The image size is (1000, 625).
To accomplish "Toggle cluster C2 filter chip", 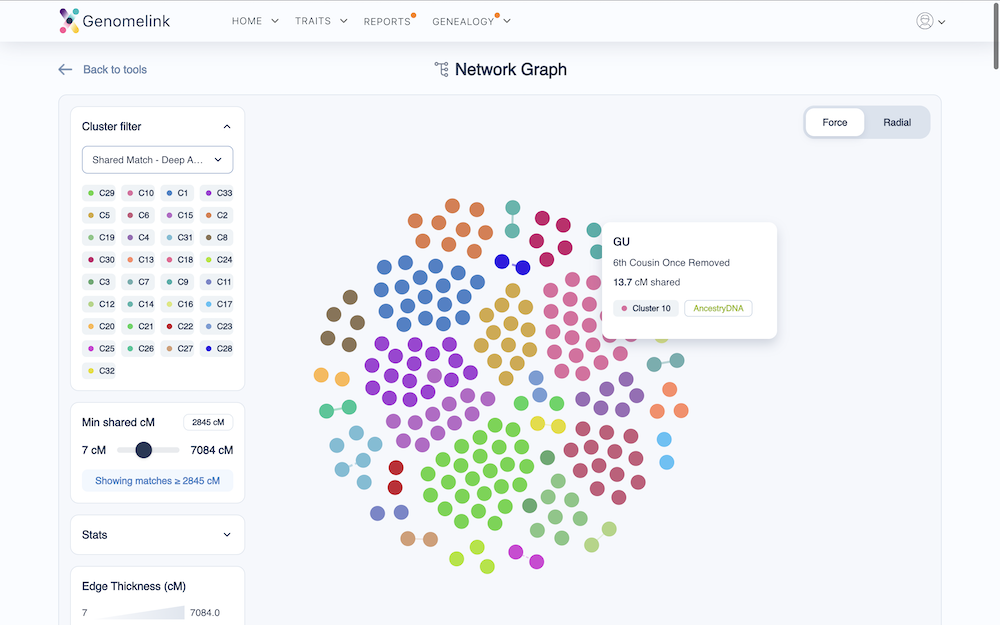I will coord(216,216).
